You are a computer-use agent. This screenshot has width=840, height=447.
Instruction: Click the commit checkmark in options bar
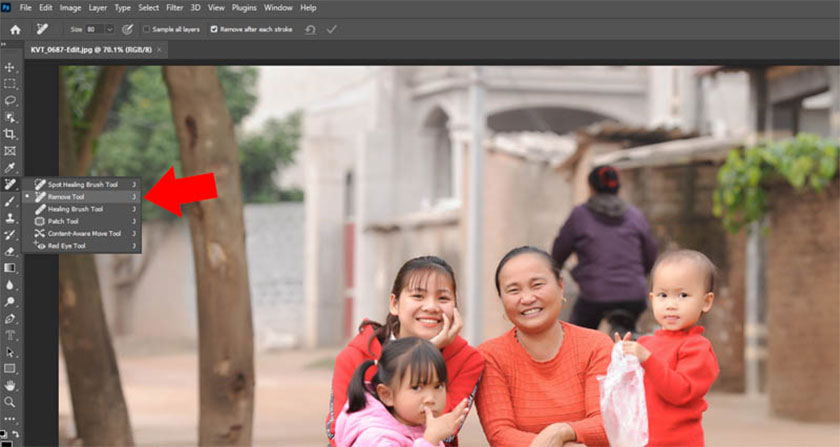(332, 29)
